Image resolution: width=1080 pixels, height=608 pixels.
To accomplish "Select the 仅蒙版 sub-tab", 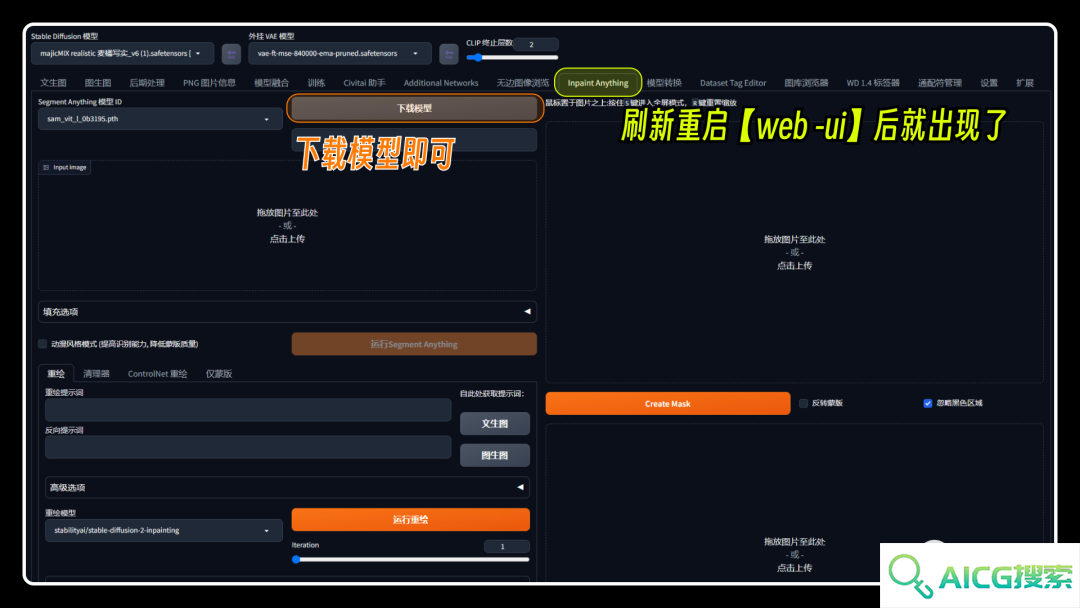I will [x=219, y=374].
